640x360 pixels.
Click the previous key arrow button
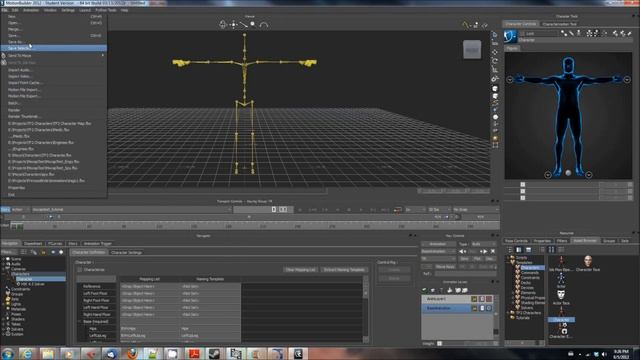click(462, 251)
